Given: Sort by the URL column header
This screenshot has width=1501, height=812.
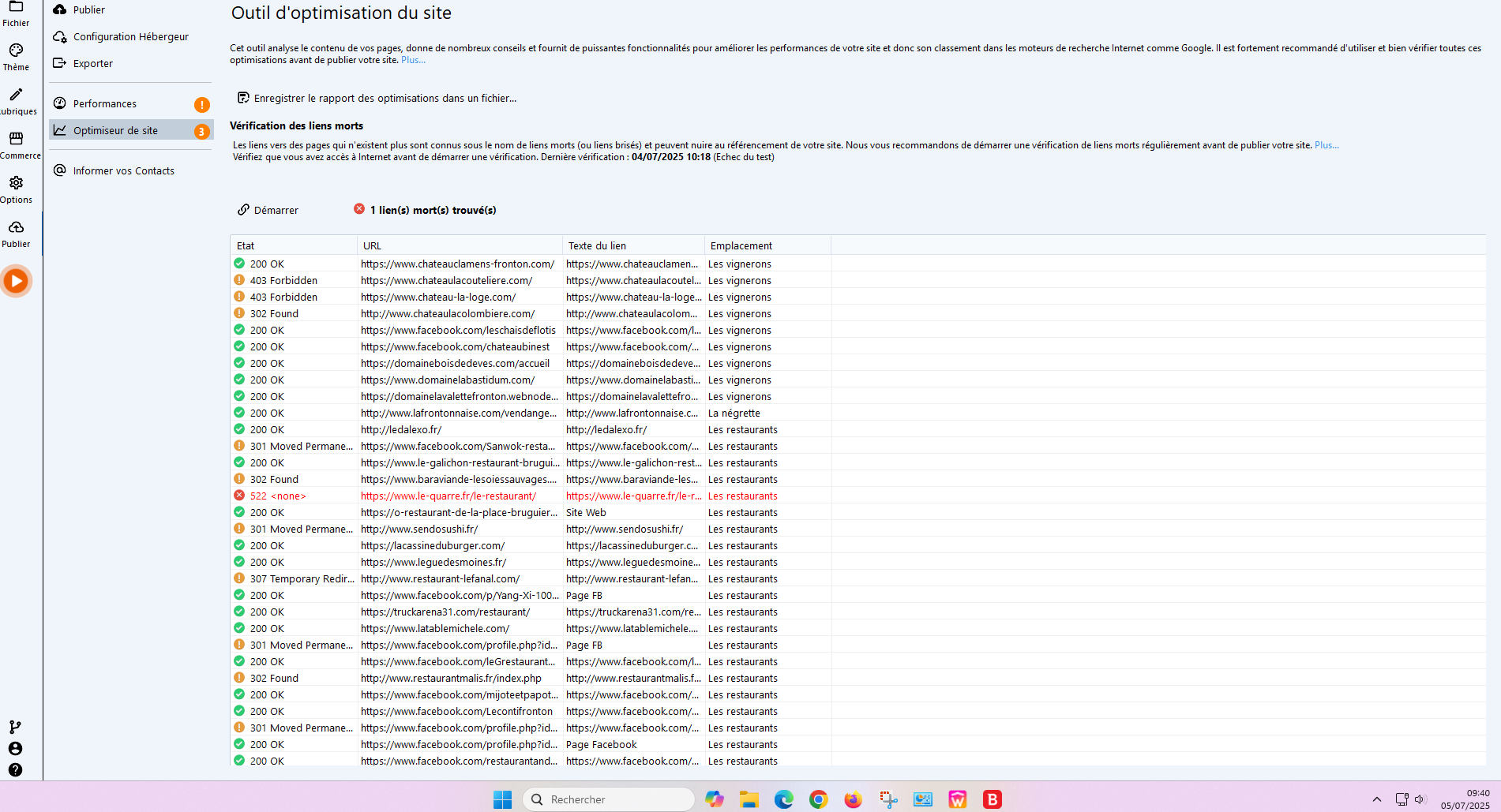Looking at the screenshot, I should coord(460,245).
